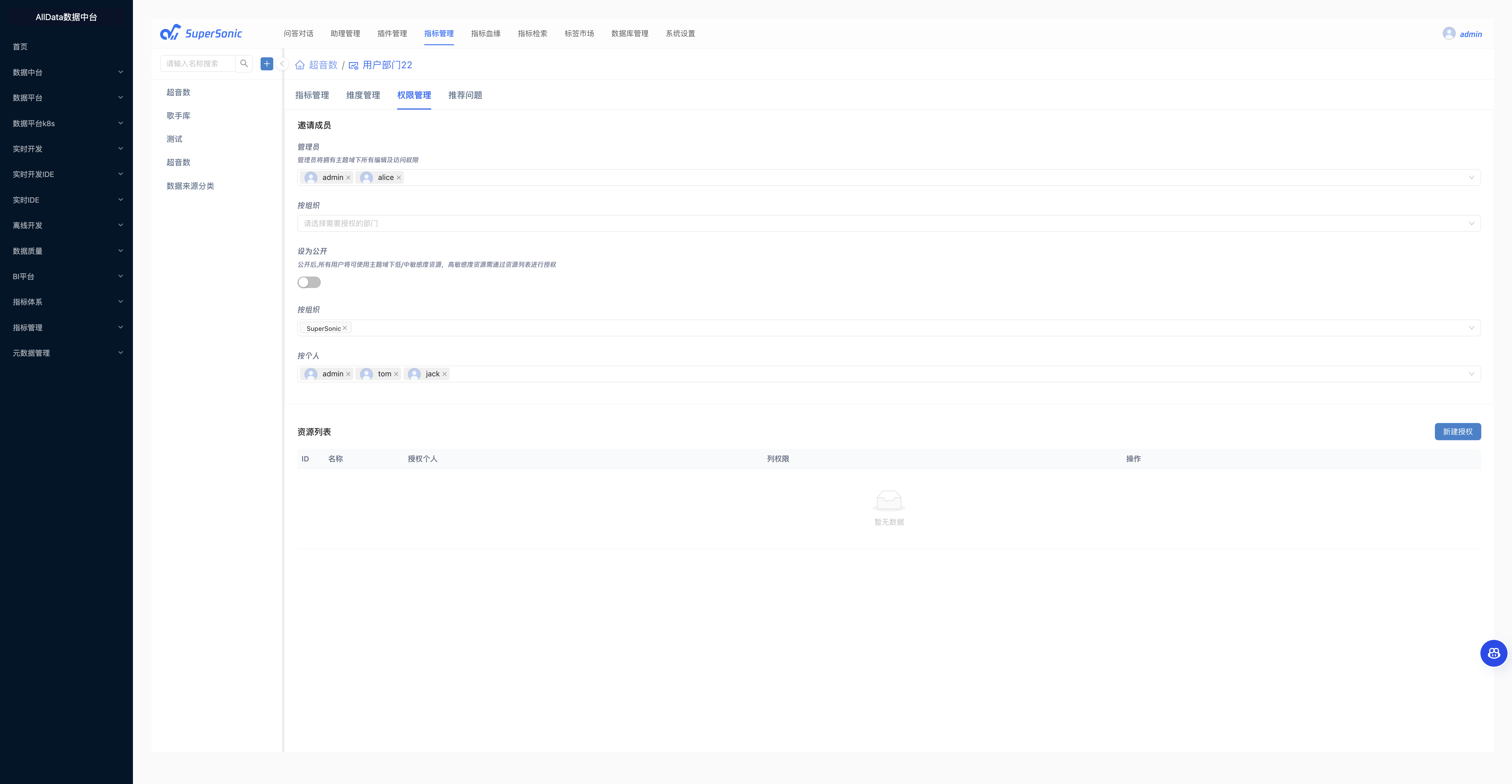Open 数据库管理 top menu

pyautogui.click(x=630, y=33)
